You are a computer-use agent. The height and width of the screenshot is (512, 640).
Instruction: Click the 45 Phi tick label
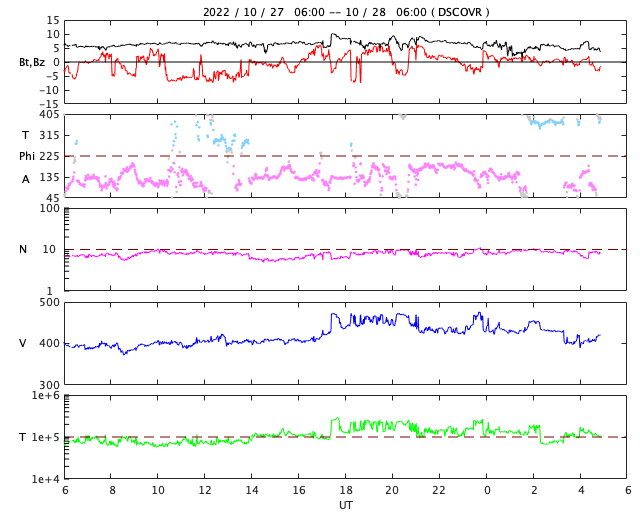(53, 198)
